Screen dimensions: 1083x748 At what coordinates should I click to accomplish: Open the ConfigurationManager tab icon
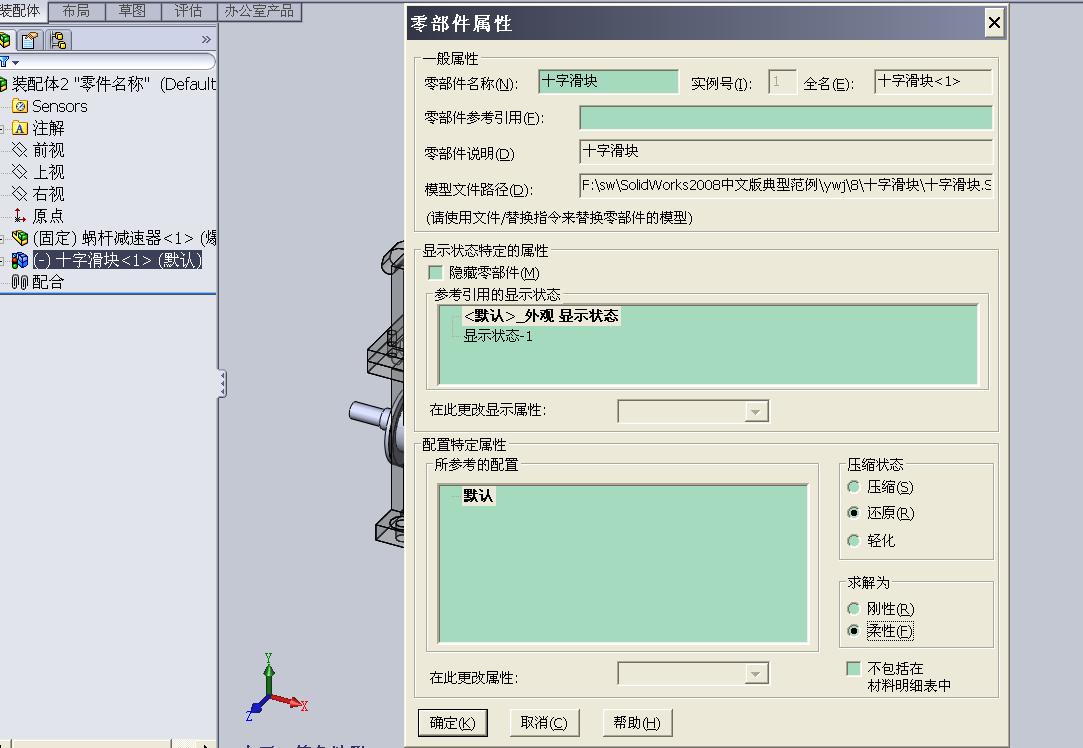(x=59, y=40)
